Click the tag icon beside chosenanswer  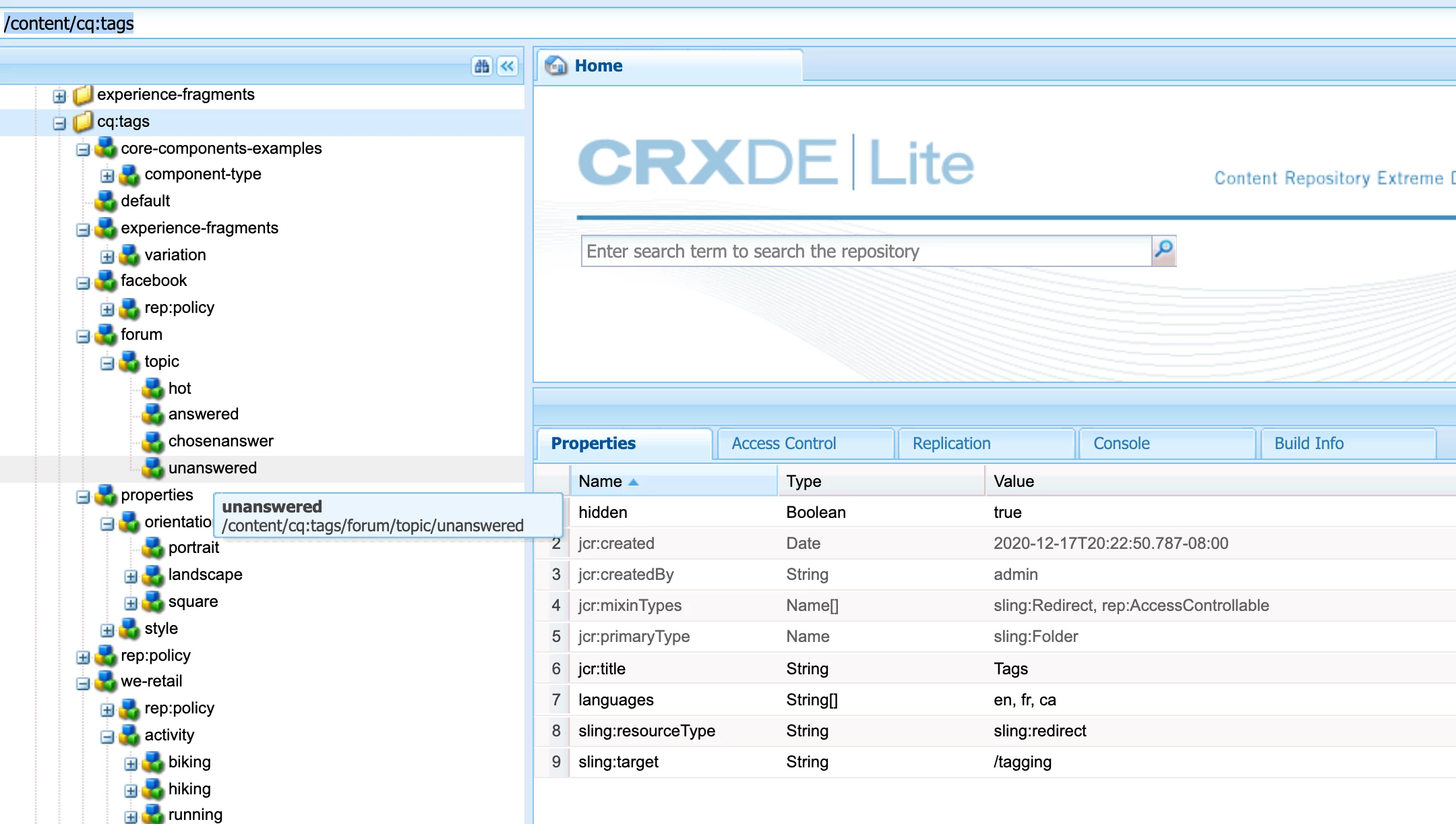pyautogui.click(x=153, y=441)
